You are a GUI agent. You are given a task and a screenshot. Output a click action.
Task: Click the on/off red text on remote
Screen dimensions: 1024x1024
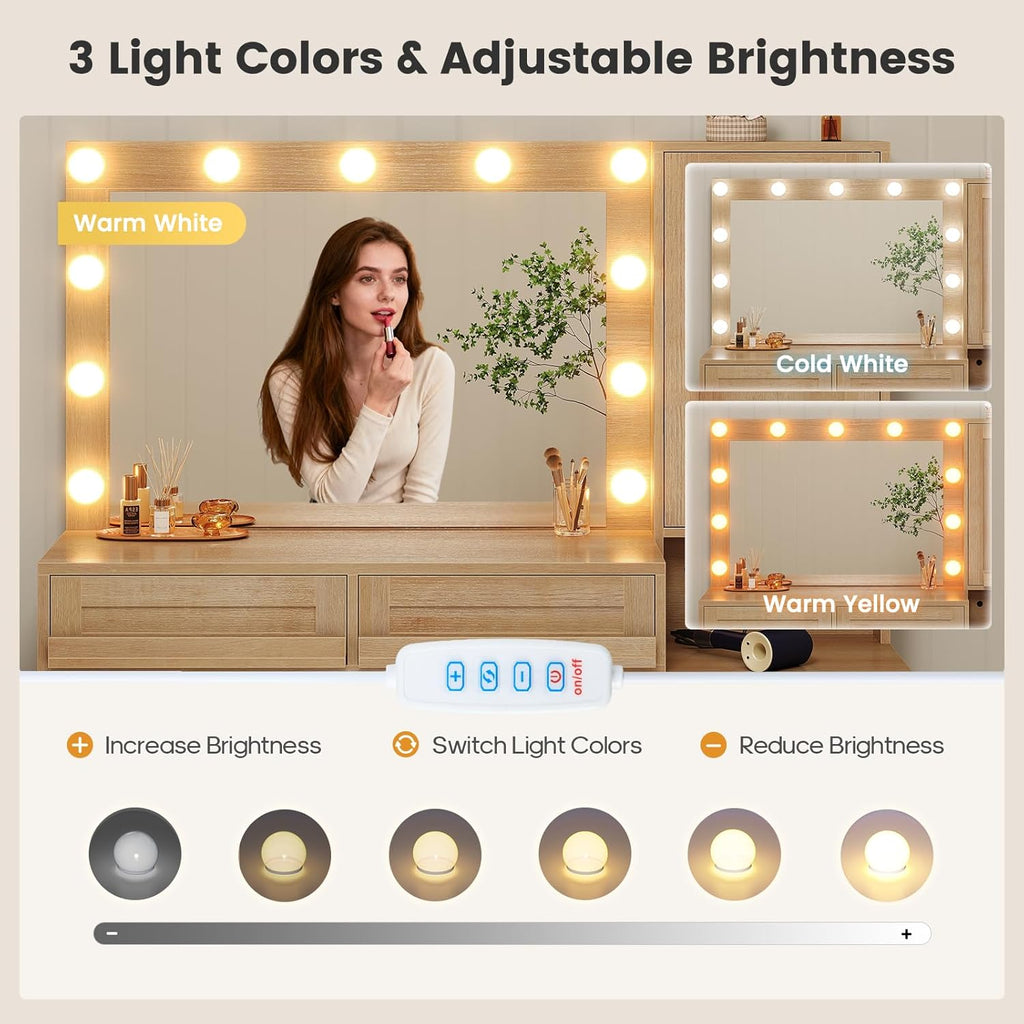coord(577,677)
